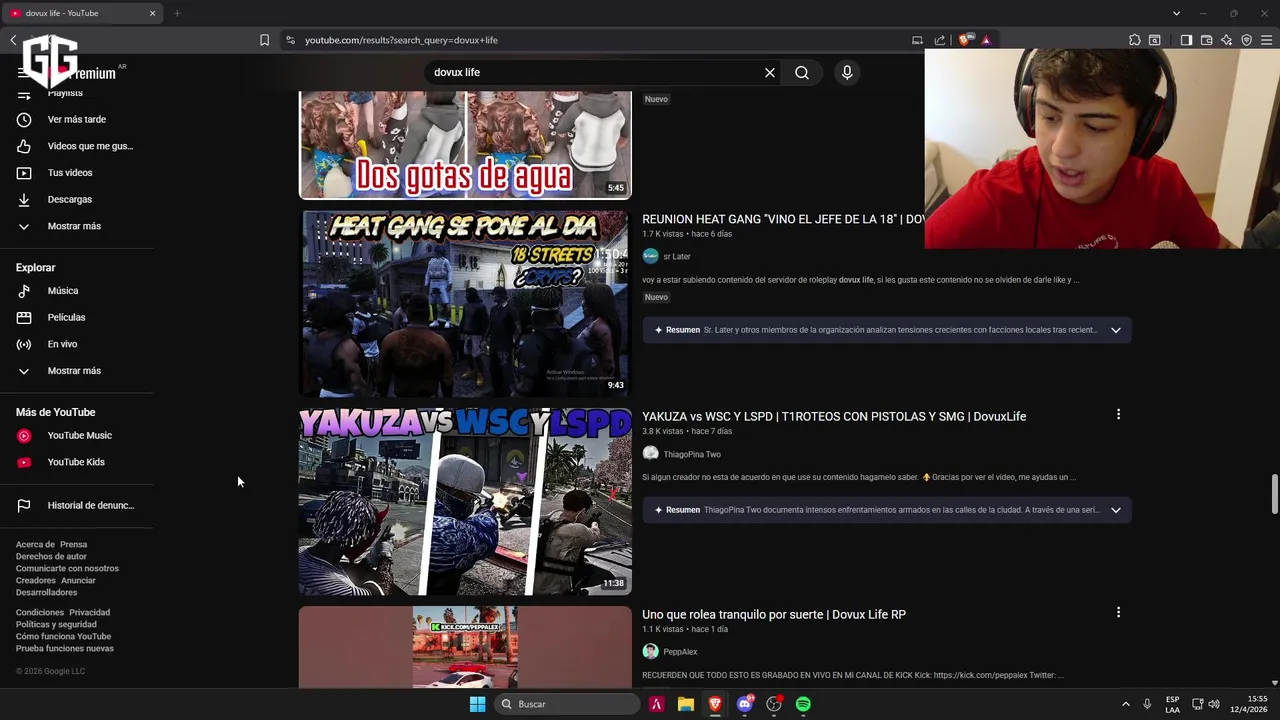The height and width of the screenshot is (720, 1280).
Task: Open a new tab with plus button
Action: pos(177,13)
